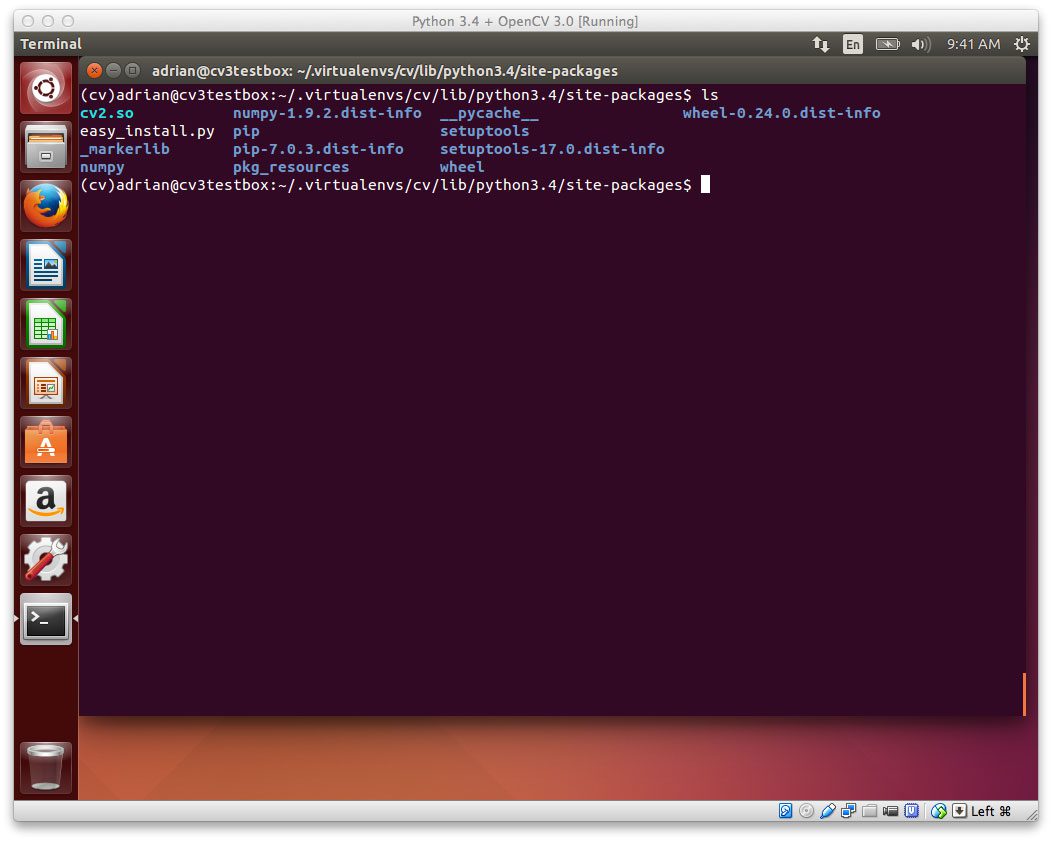Viewport: 1052px width, 841px height.
Task: Mute sound via the volume indicator
Action: click(920, 44)
